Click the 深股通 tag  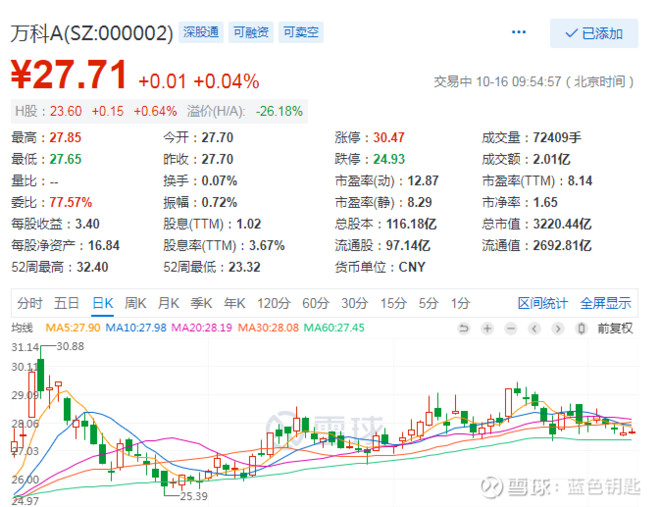pos(201,32)
